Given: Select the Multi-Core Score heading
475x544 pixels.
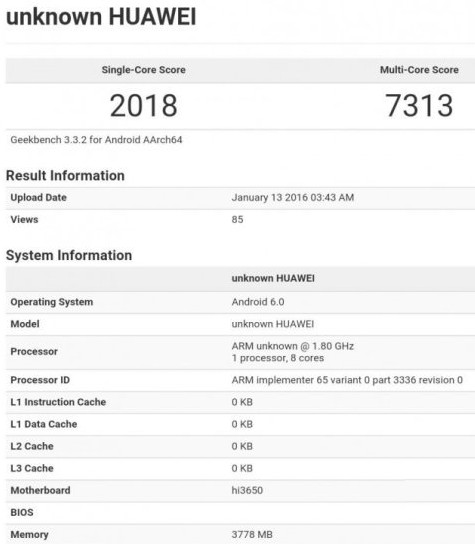Looking at the screenshot, I should [419, 70].
